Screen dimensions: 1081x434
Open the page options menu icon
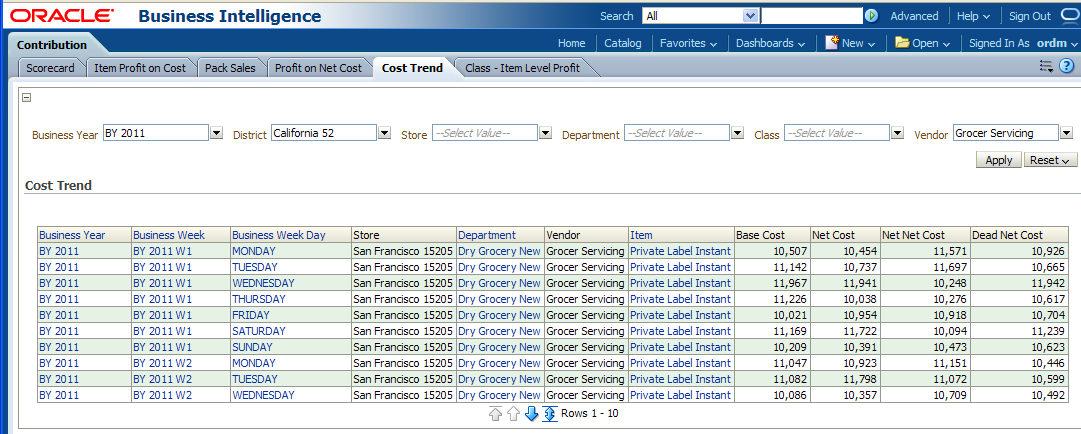pos(1046,67)
